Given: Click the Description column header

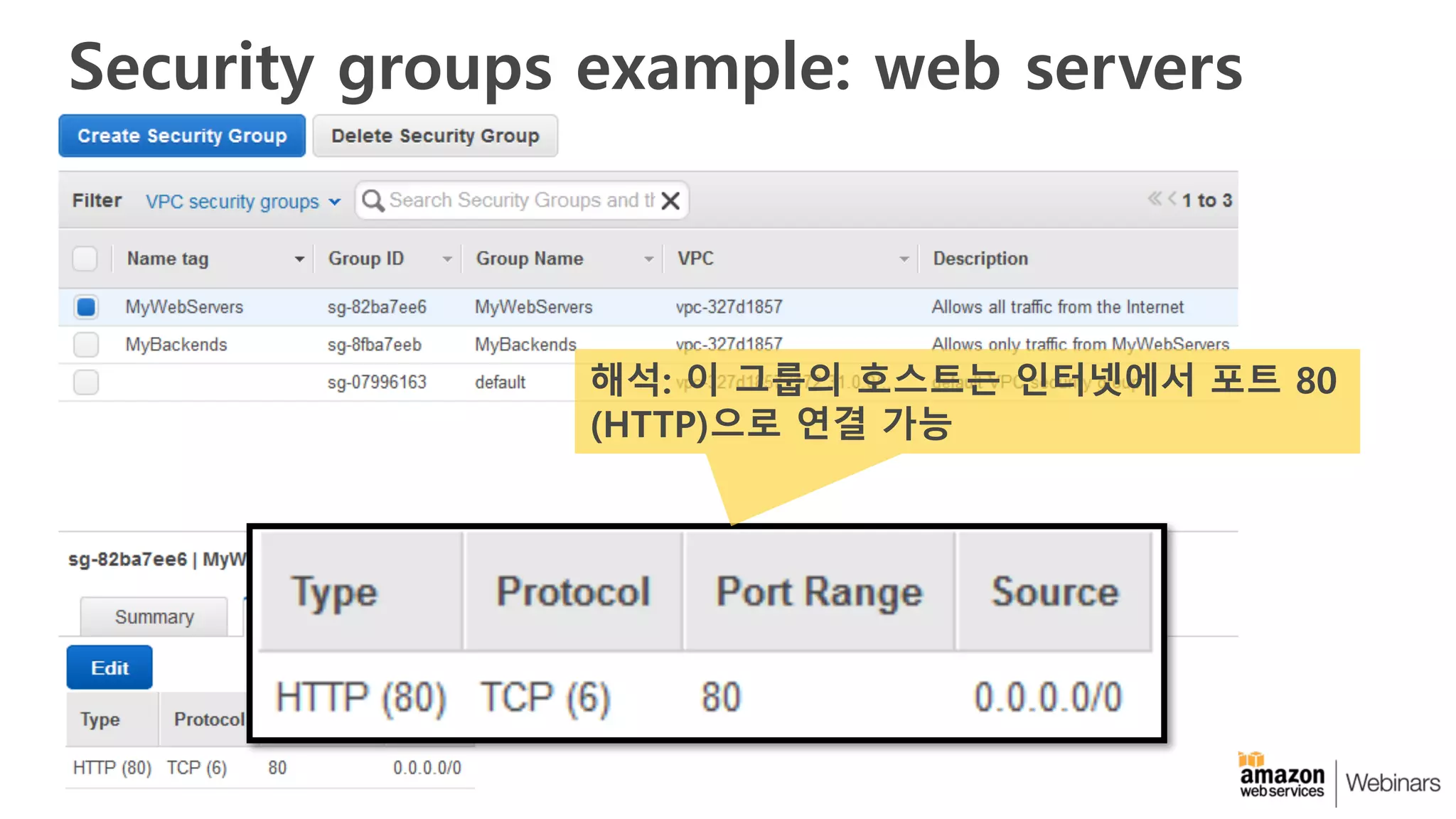Looking at the screenshot, I should 980,259.
